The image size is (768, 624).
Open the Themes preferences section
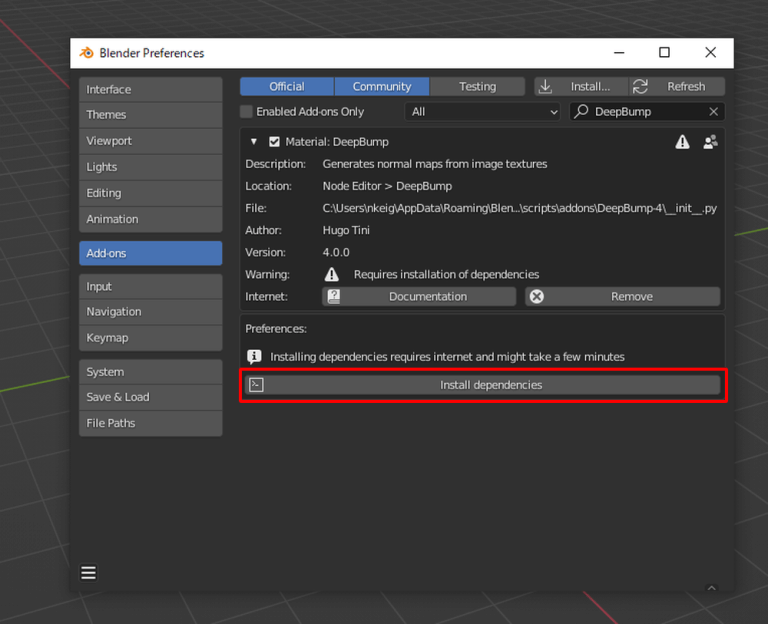[x=150, y=115]
